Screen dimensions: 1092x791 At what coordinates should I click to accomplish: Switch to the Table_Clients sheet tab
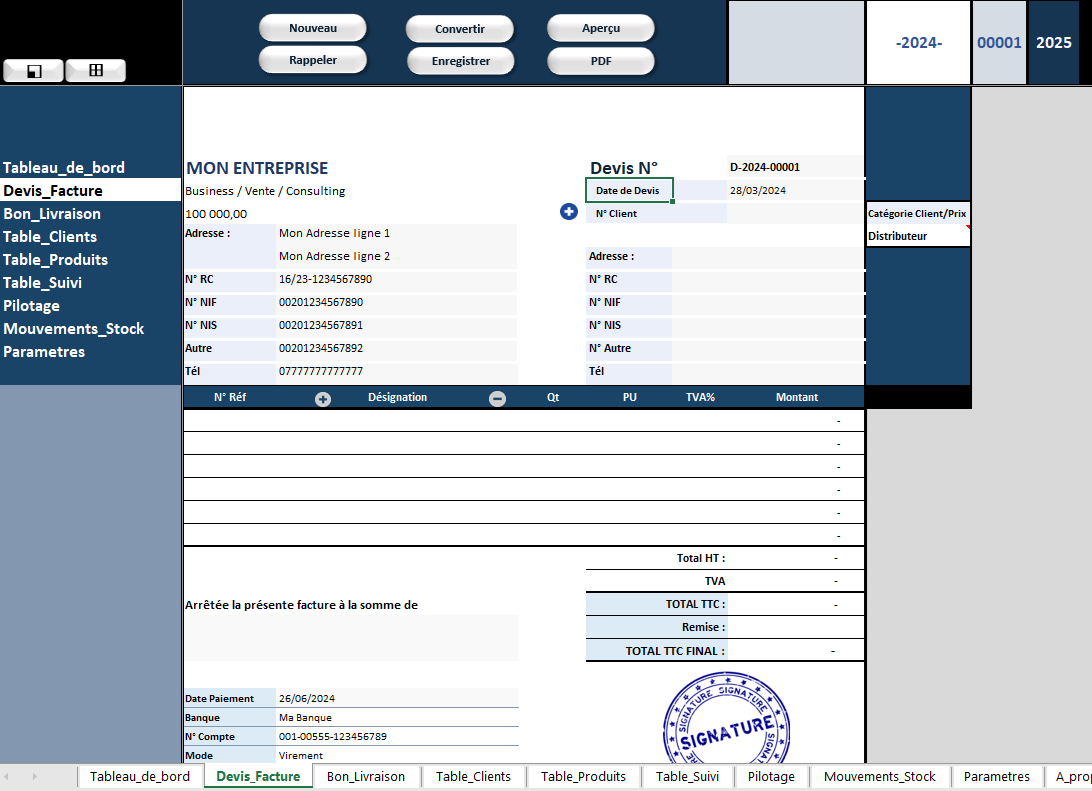point(474,776)
